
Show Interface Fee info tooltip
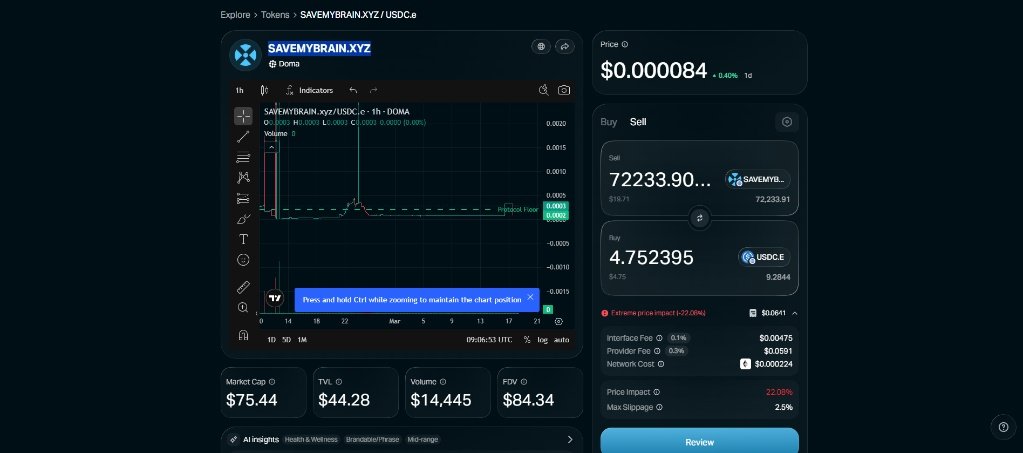(659, 338)
